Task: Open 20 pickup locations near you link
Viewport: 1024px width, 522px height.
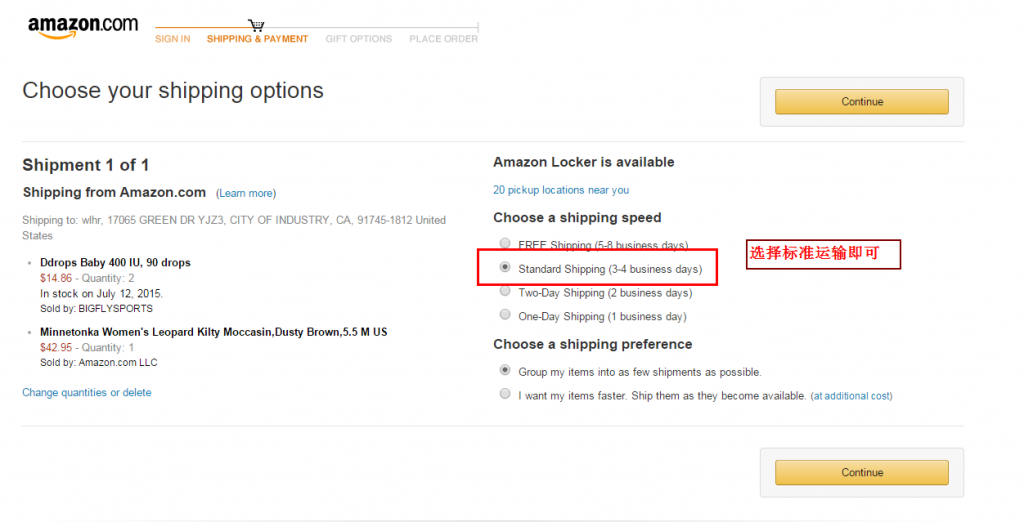Action: point(561,190)
